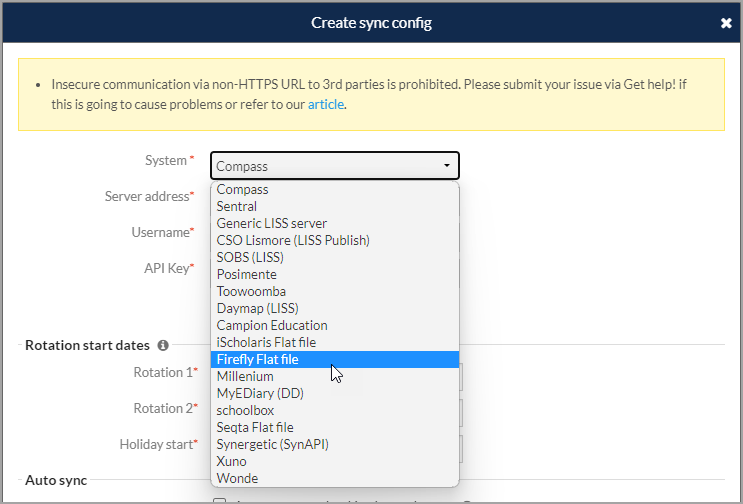Select Wonde at the list bottom
743x504 pixels.
pyautogui.click(x=237, y=478)
